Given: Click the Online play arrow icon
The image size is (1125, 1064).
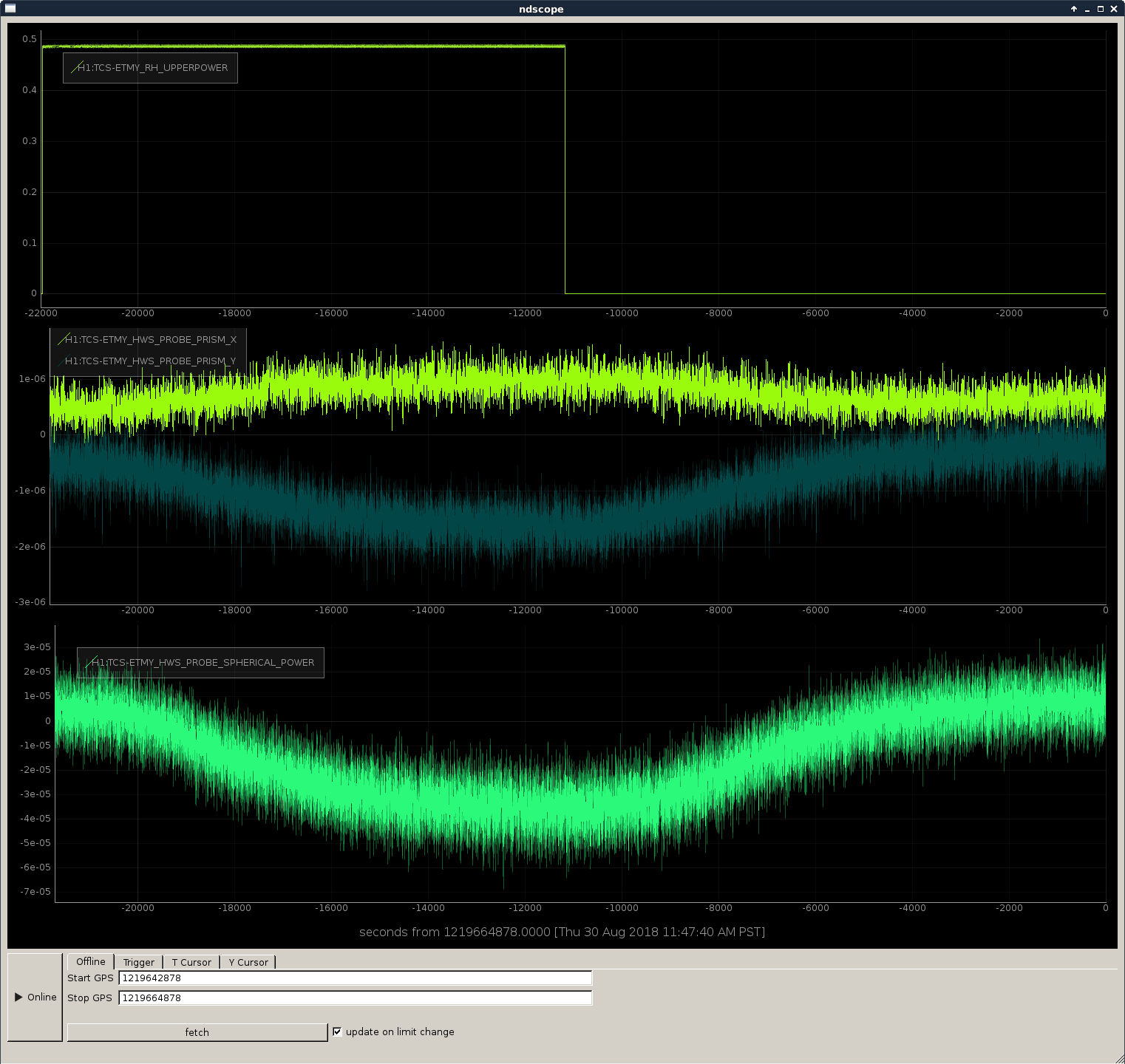Looking at the screenshot, I should pos(18,997).
